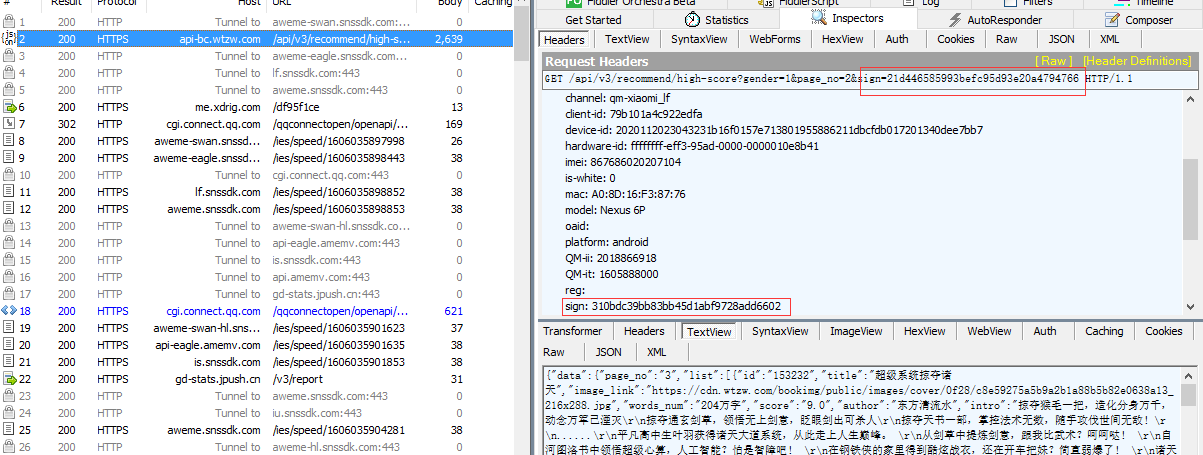The height and width of the screenshot is (455, 1203).
Task: Click the lock icon of session 17
Action: click(x=10, y=293)
